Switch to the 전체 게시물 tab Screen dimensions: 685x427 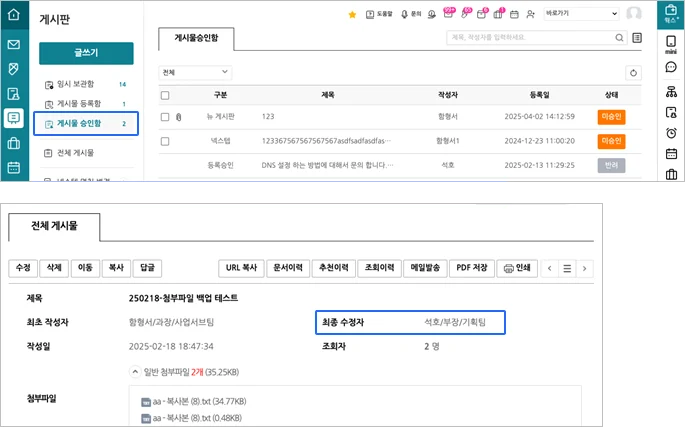coord(55,226)
